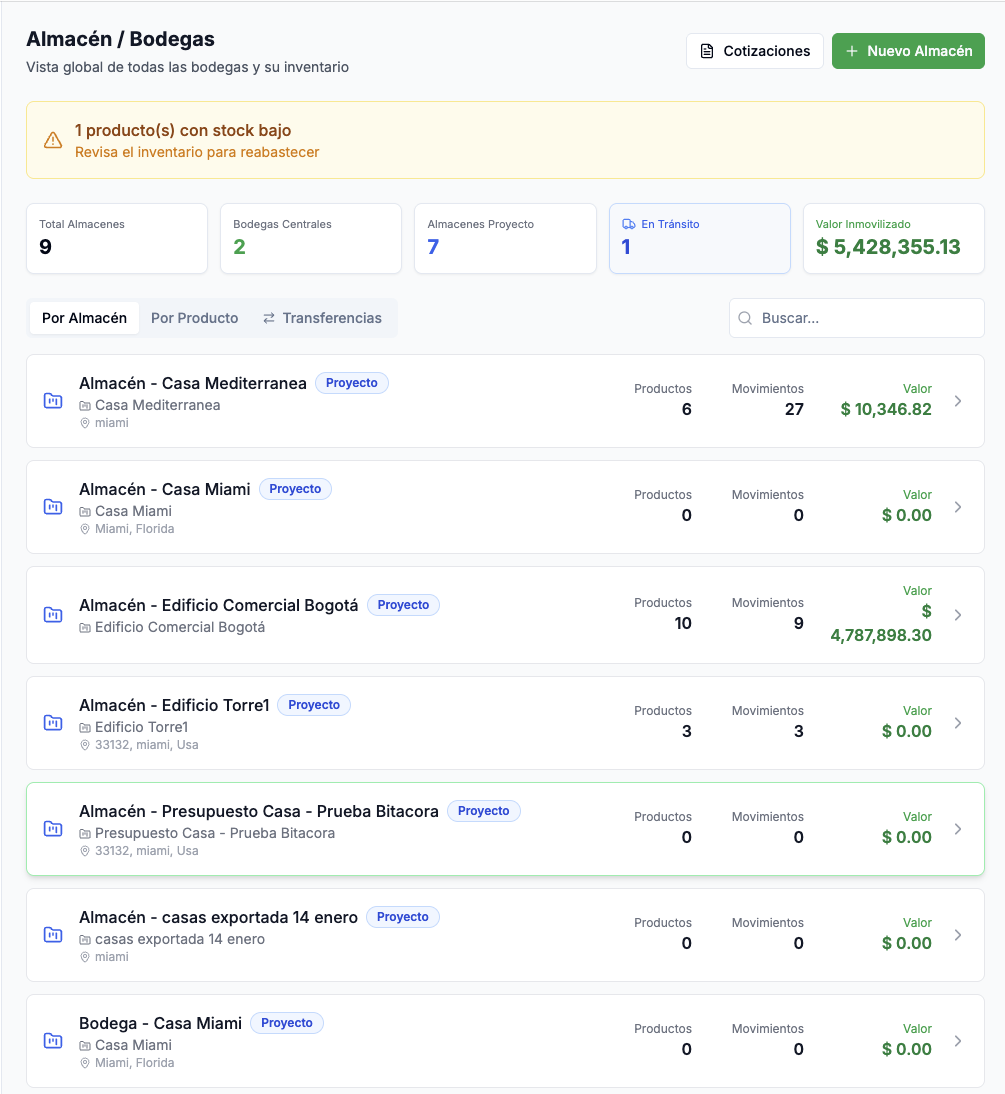This screenshot has height=1094, width=1005.
Task: Click the warning triangle icon in stock alert
Action: (x=53, y=140)
